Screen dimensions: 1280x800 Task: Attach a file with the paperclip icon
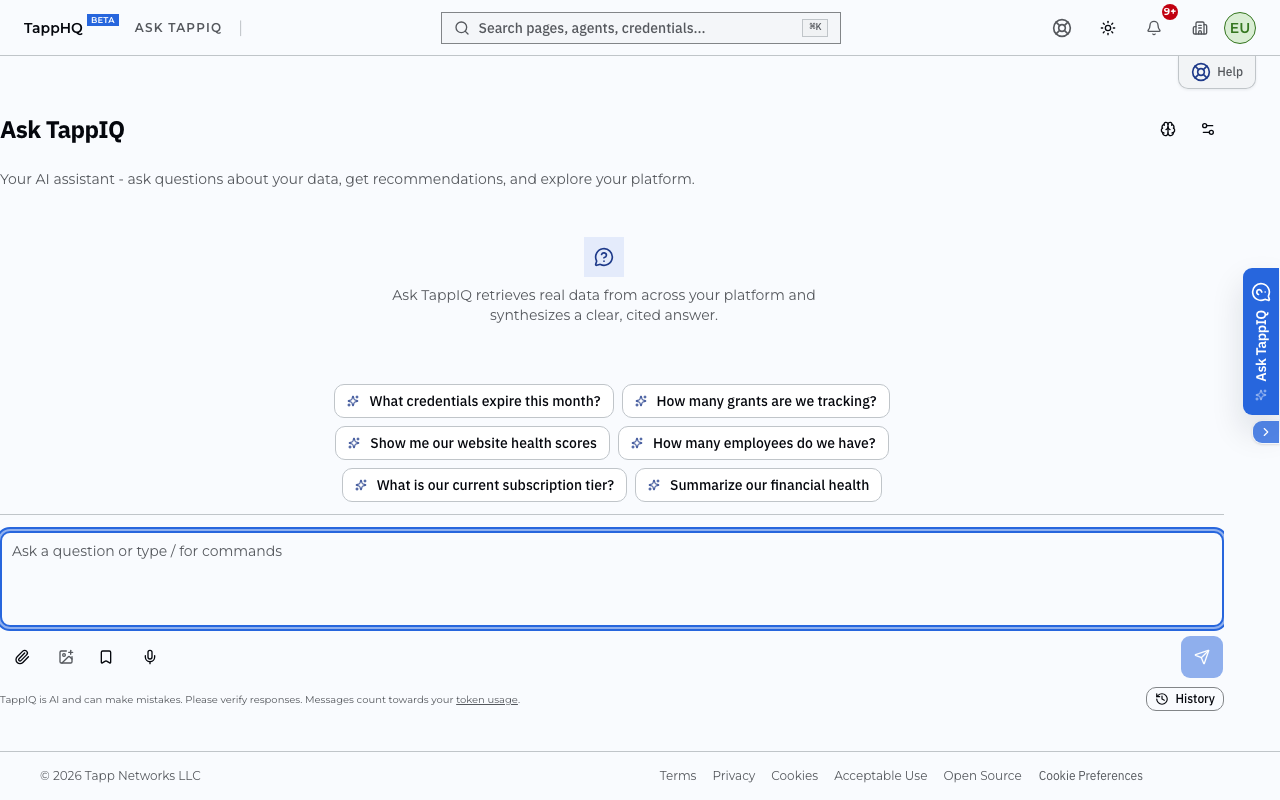click(x=22, y=657)
